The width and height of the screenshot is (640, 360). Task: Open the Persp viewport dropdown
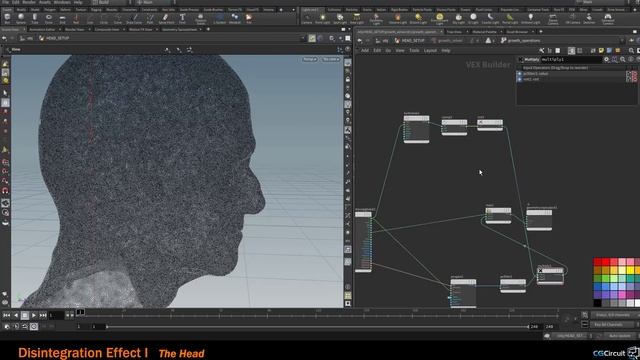pyautogui.click(x=310, y=60)
